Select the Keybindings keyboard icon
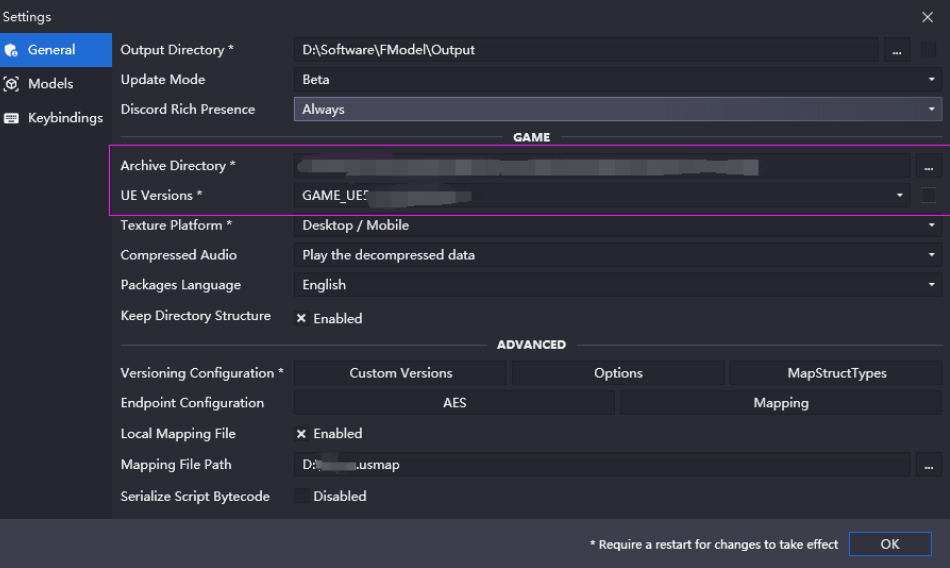Viewport: 950px width, 568px height. tap(11, 118)
